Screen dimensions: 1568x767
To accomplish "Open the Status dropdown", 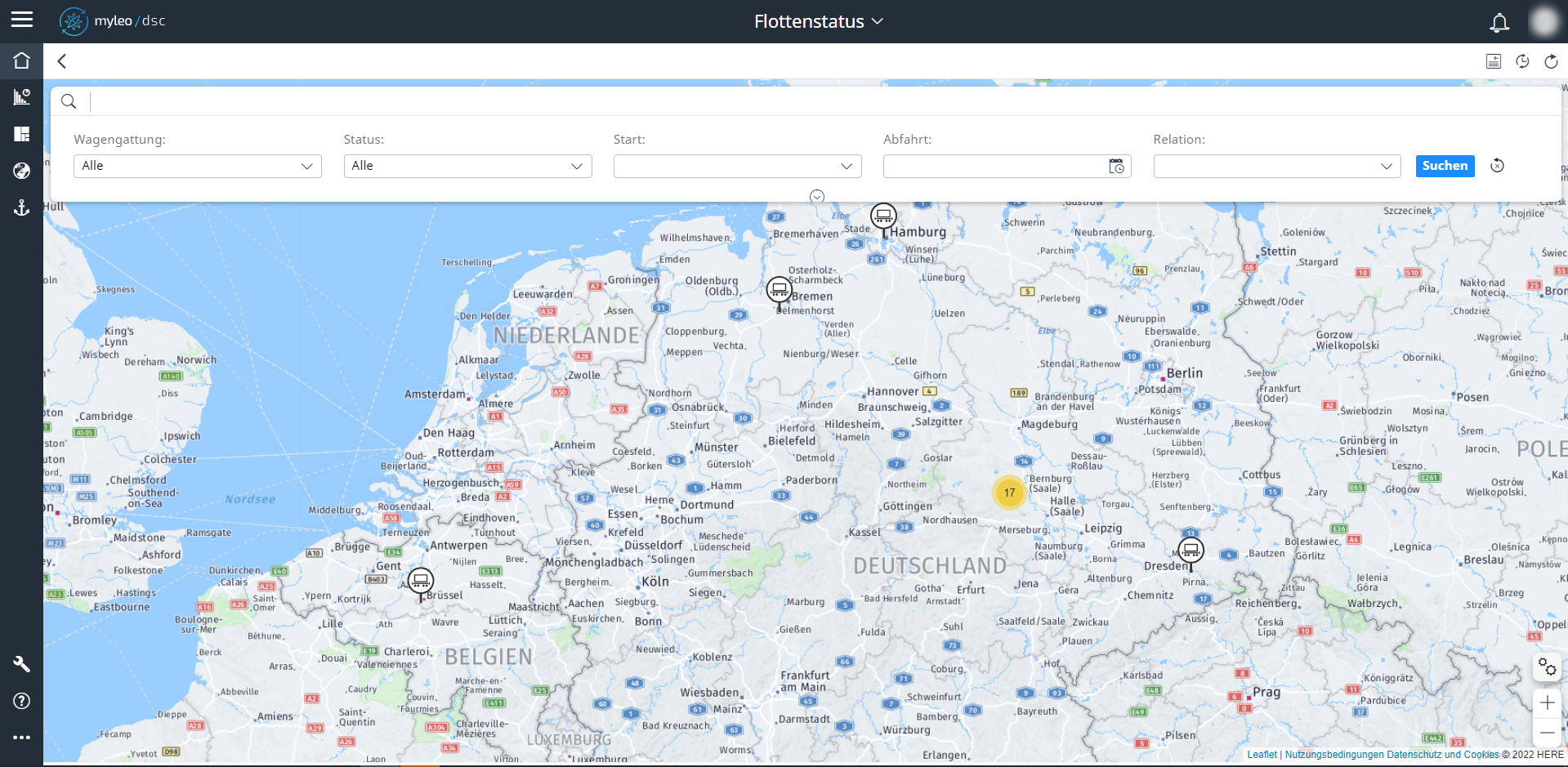I will click(x=467, y=166).
